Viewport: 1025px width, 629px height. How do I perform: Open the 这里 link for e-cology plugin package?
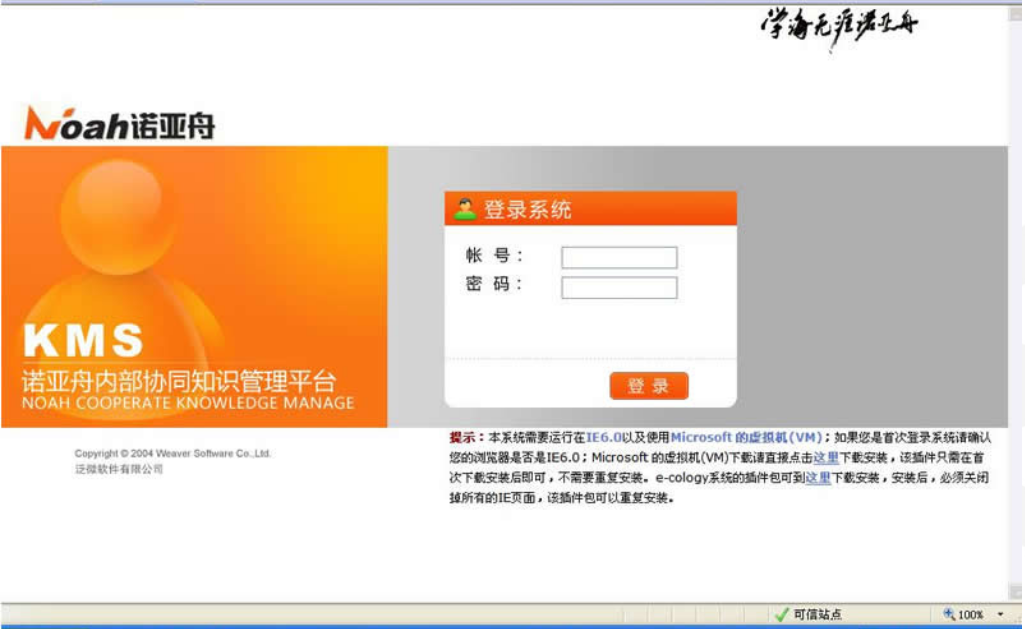[818, 478]
